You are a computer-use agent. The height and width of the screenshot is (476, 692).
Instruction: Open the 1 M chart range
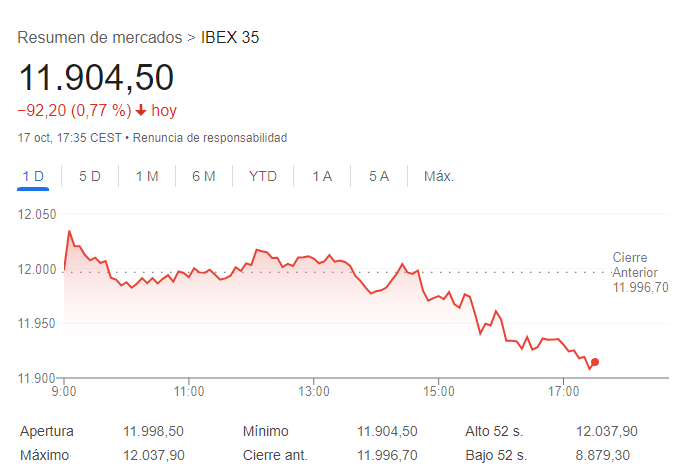click(x=147, y=176)
